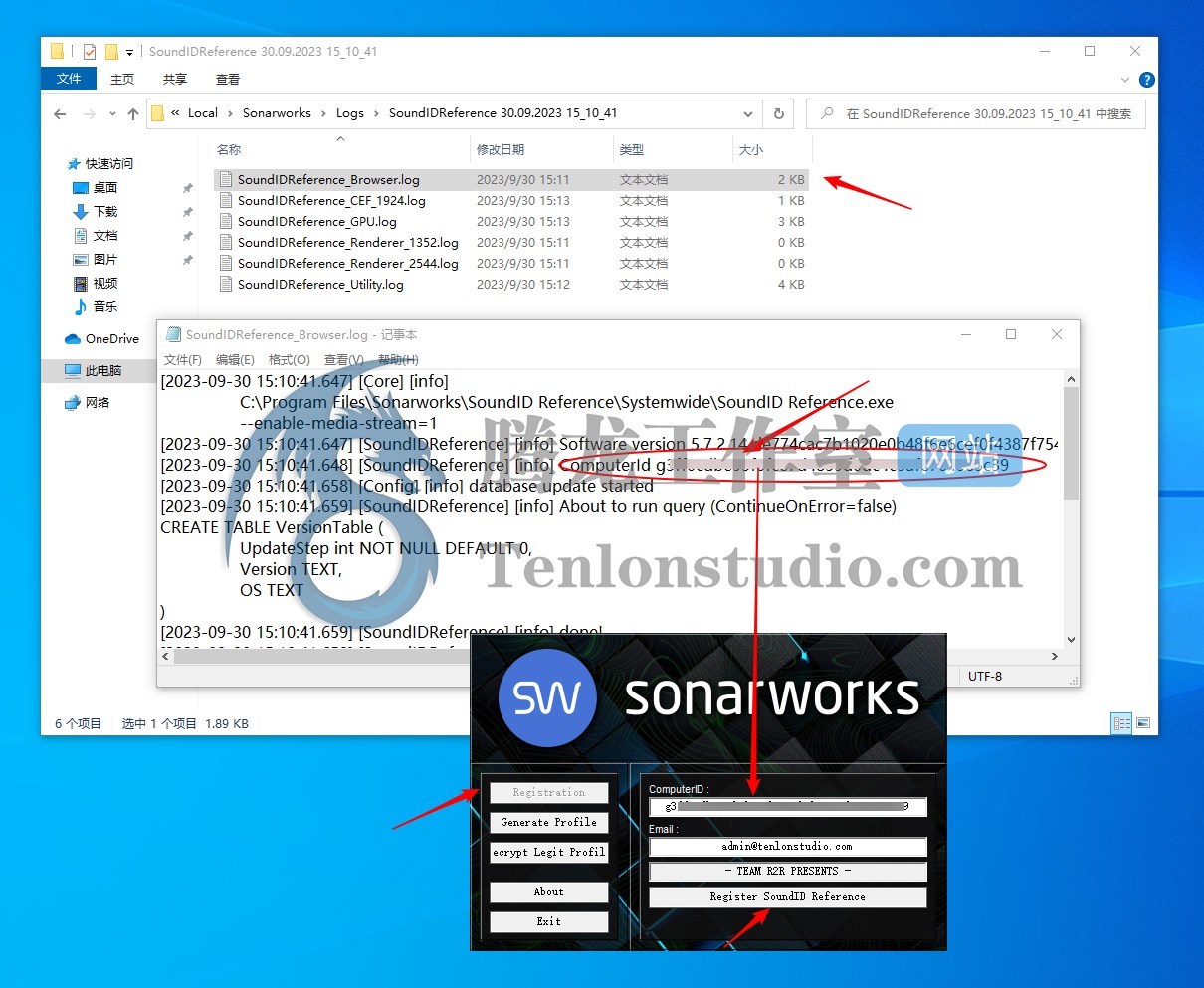Sort files by 修改日期 column header
The width and height of the screenshot is (1204, 988).
tap(501, 150)
